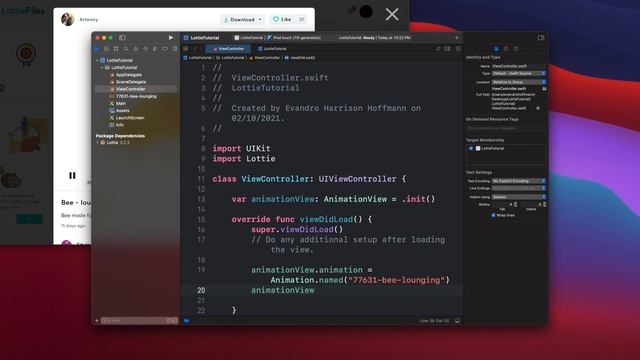Open the Text Encoding dropdown

coord(518,181)
